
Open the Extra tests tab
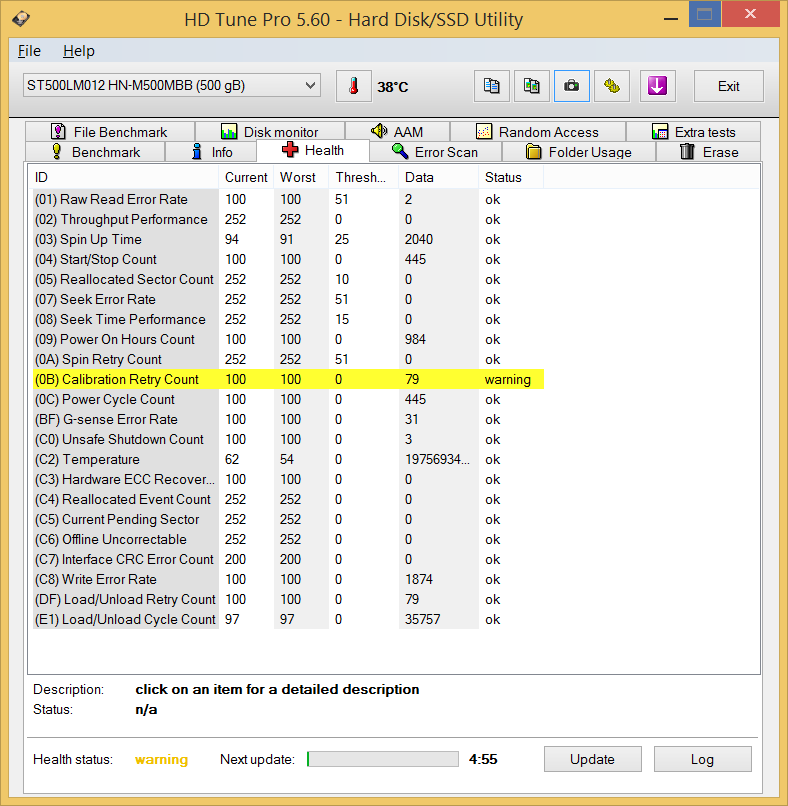click(x=693, y=132)
